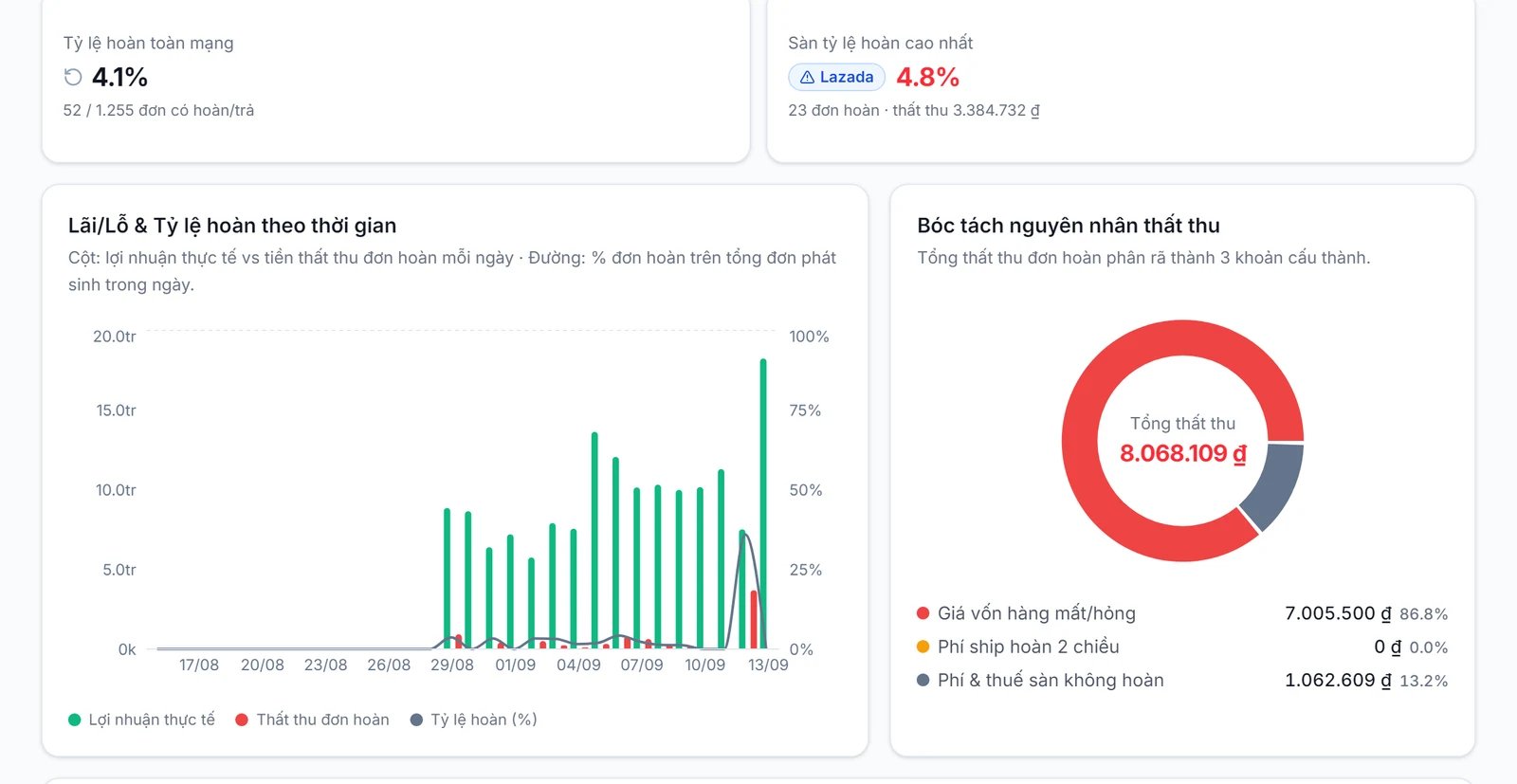Click the gray segment of the donut chart
This screenshot has width=1517, height=784.
point(1275,483)
